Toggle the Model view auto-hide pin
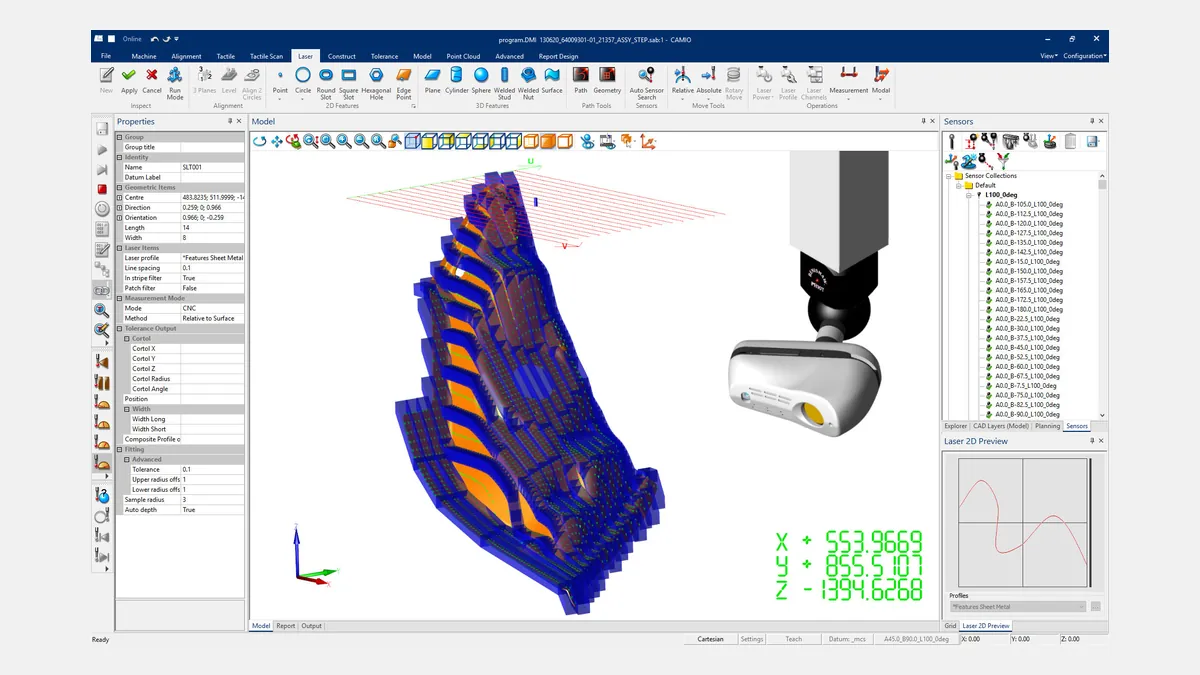The height and width of the screenshot is (675, 1200). [x=923, y=121]
